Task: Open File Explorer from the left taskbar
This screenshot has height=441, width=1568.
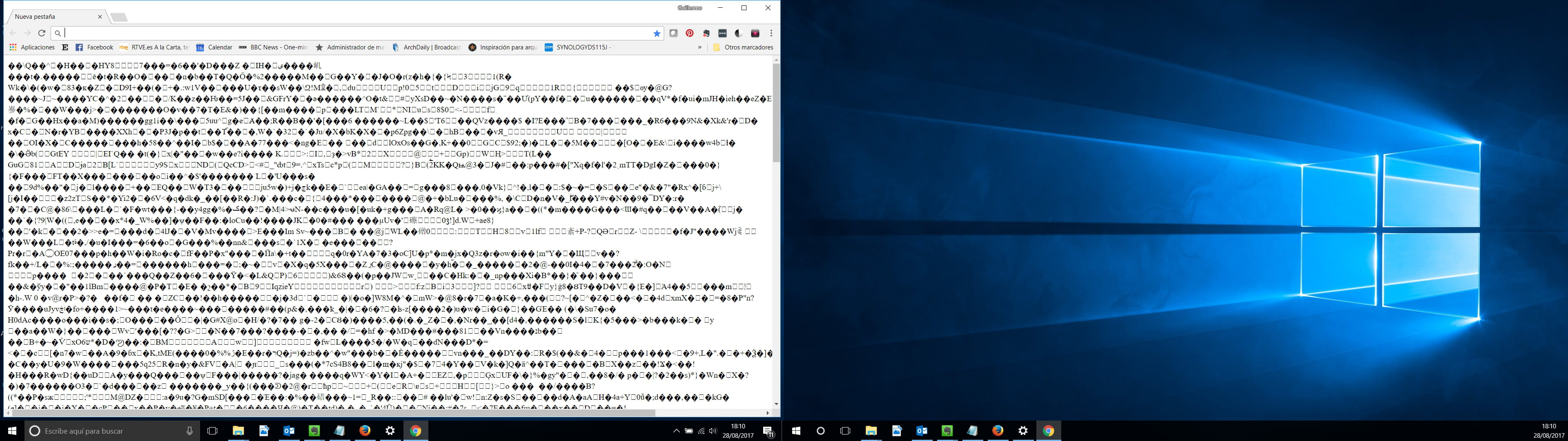Action: [238, 431]
